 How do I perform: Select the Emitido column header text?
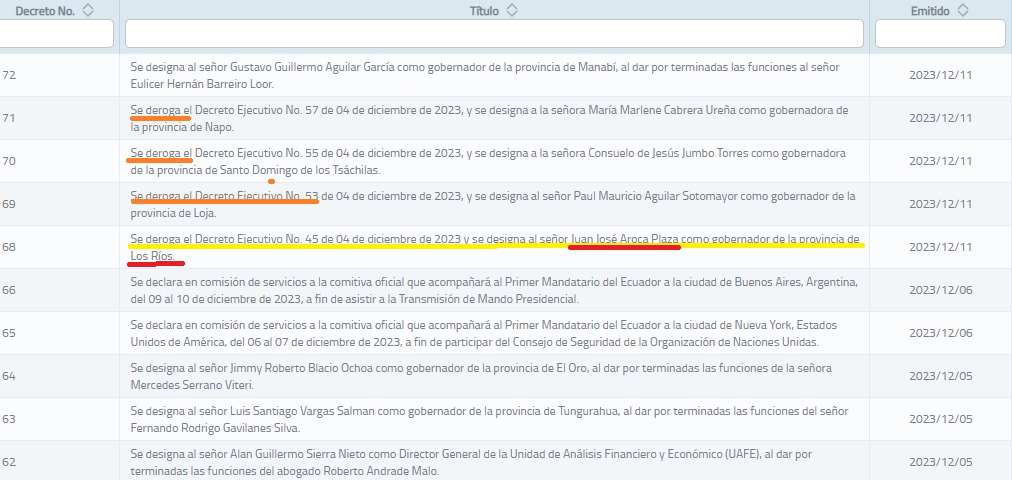coord(930,11)
